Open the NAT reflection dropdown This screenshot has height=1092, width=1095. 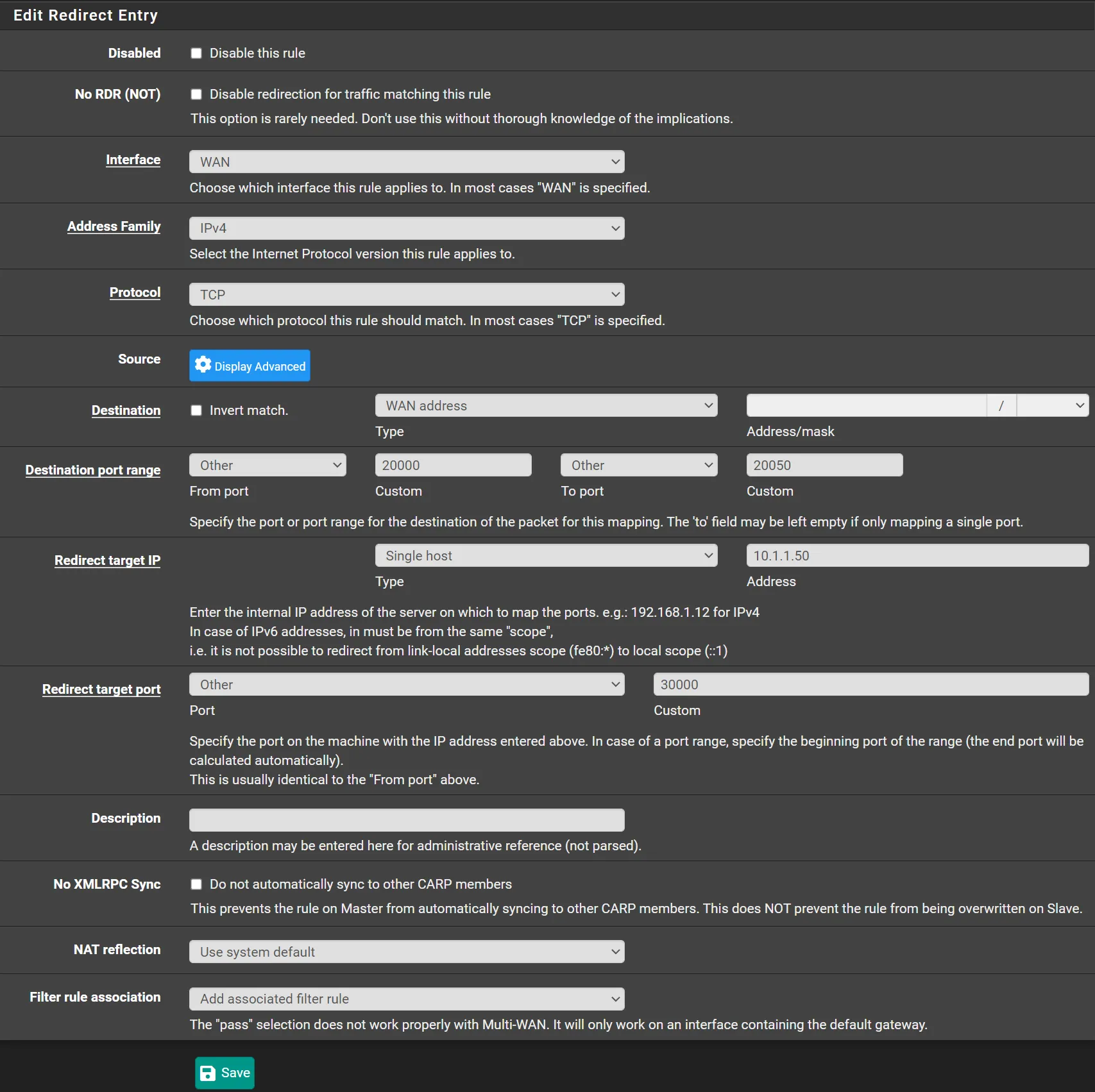(x=406, y=952)
